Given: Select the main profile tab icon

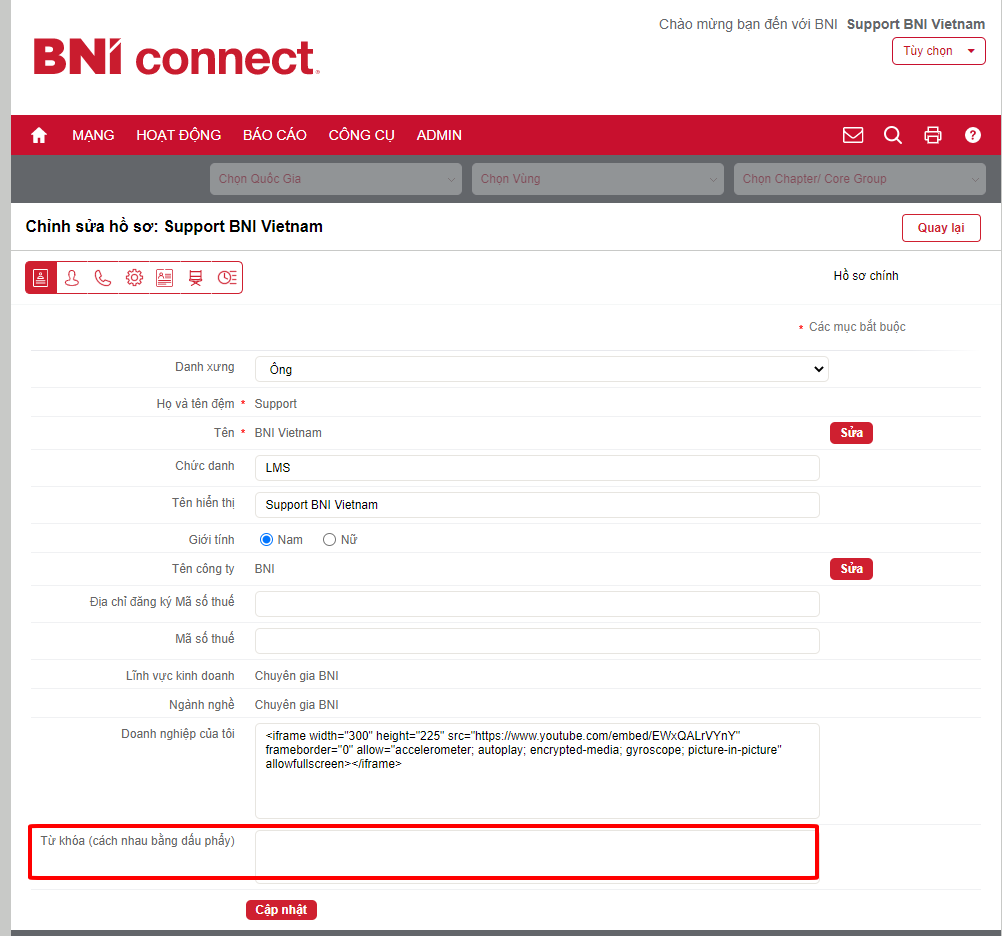Looking at the screenshot, I should pos(41,278).
